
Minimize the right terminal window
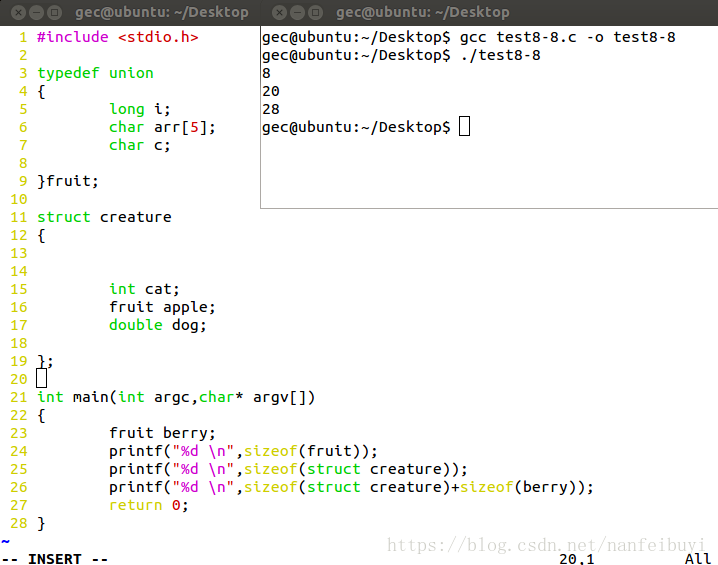(297, 12)
